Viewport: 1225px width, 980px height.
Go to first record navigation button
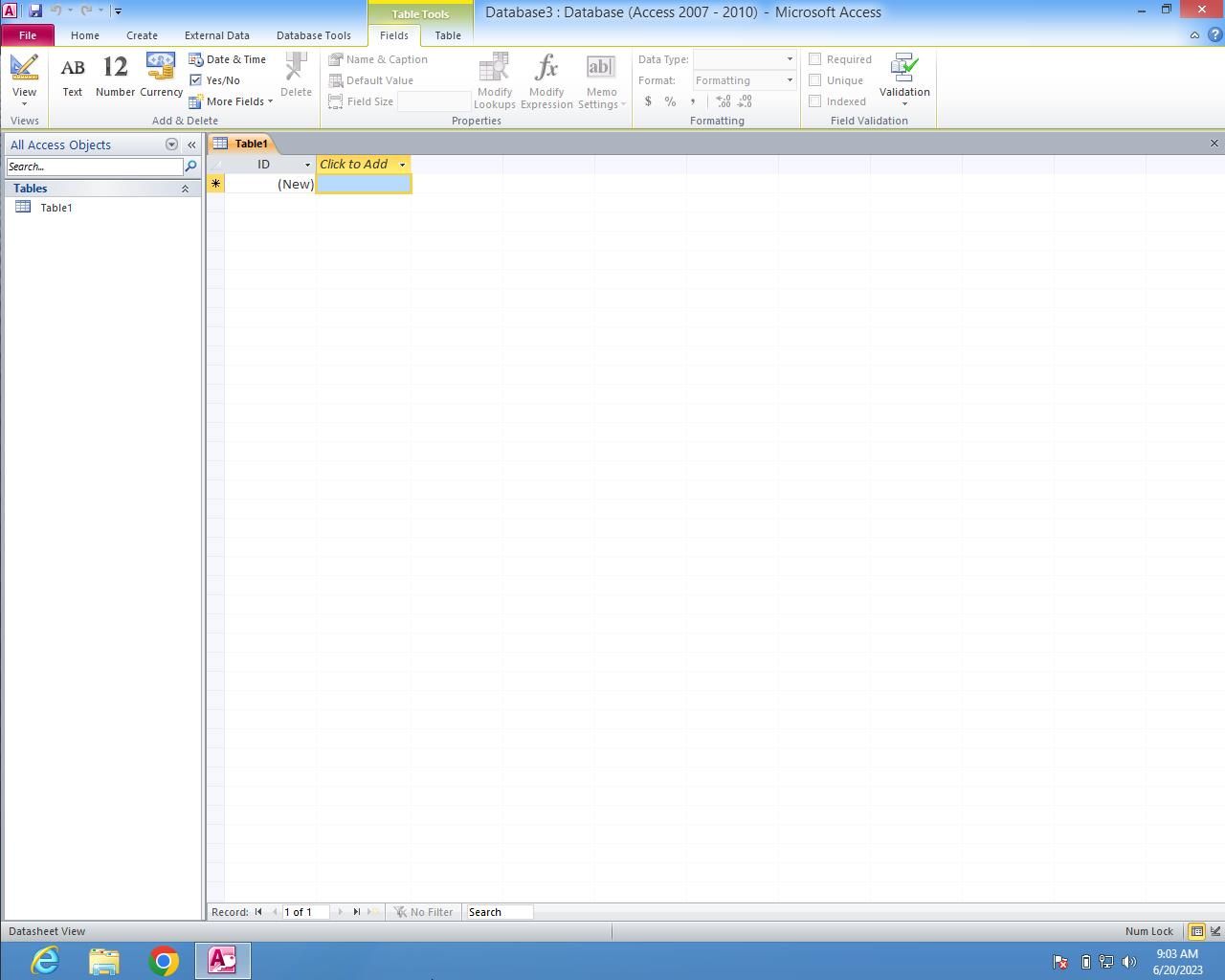258,912
